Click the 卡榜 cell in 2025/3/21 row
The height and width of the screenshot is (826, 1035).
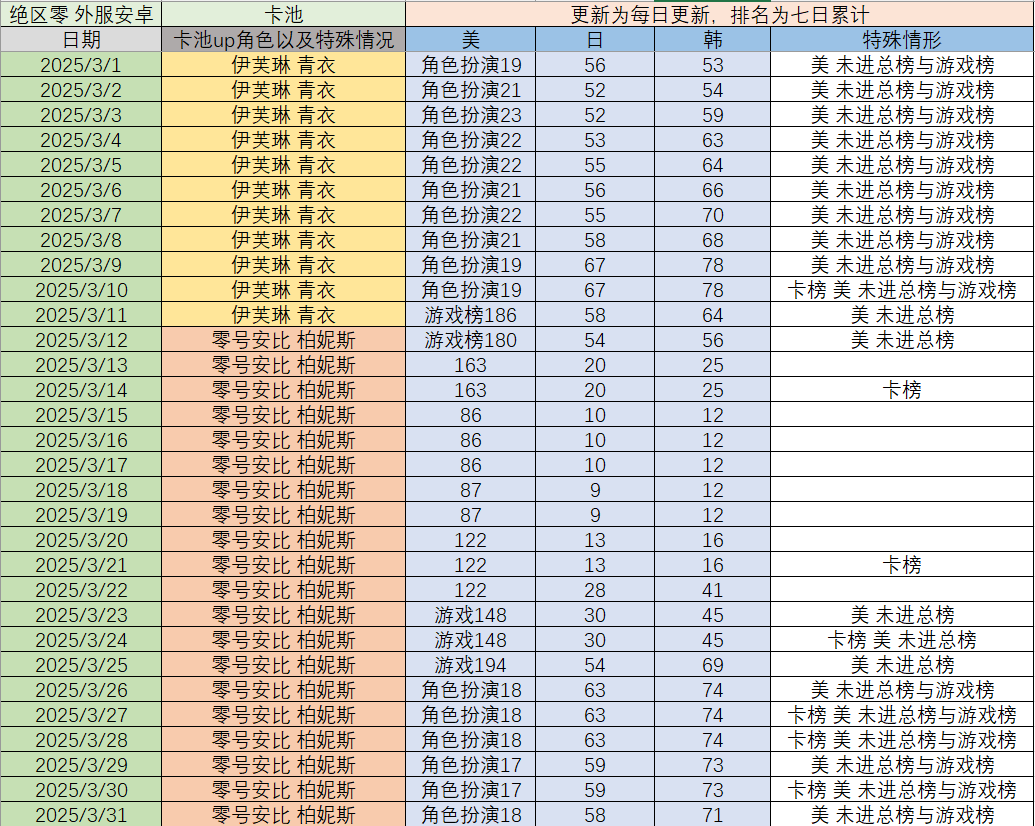[x=901, y=565]
